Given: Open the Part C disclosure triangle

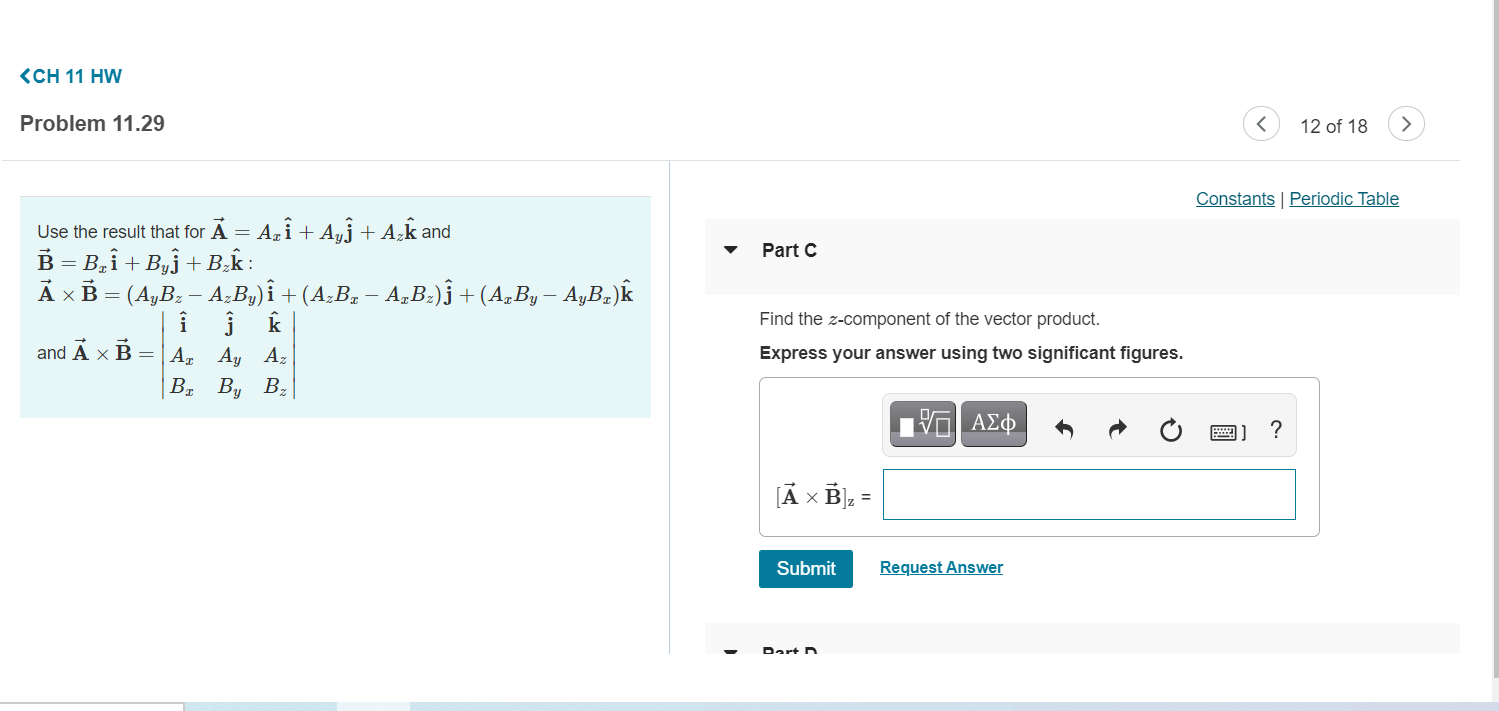Looking at the screenshot, I should [x=730, y=251].
